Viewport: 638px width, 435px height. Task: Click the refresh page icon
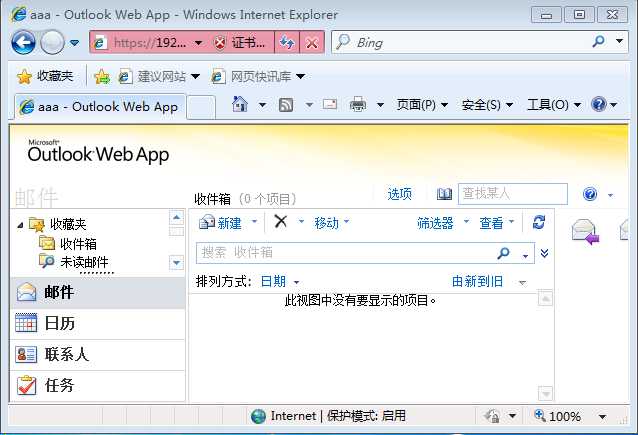click(x=287, y=42)
